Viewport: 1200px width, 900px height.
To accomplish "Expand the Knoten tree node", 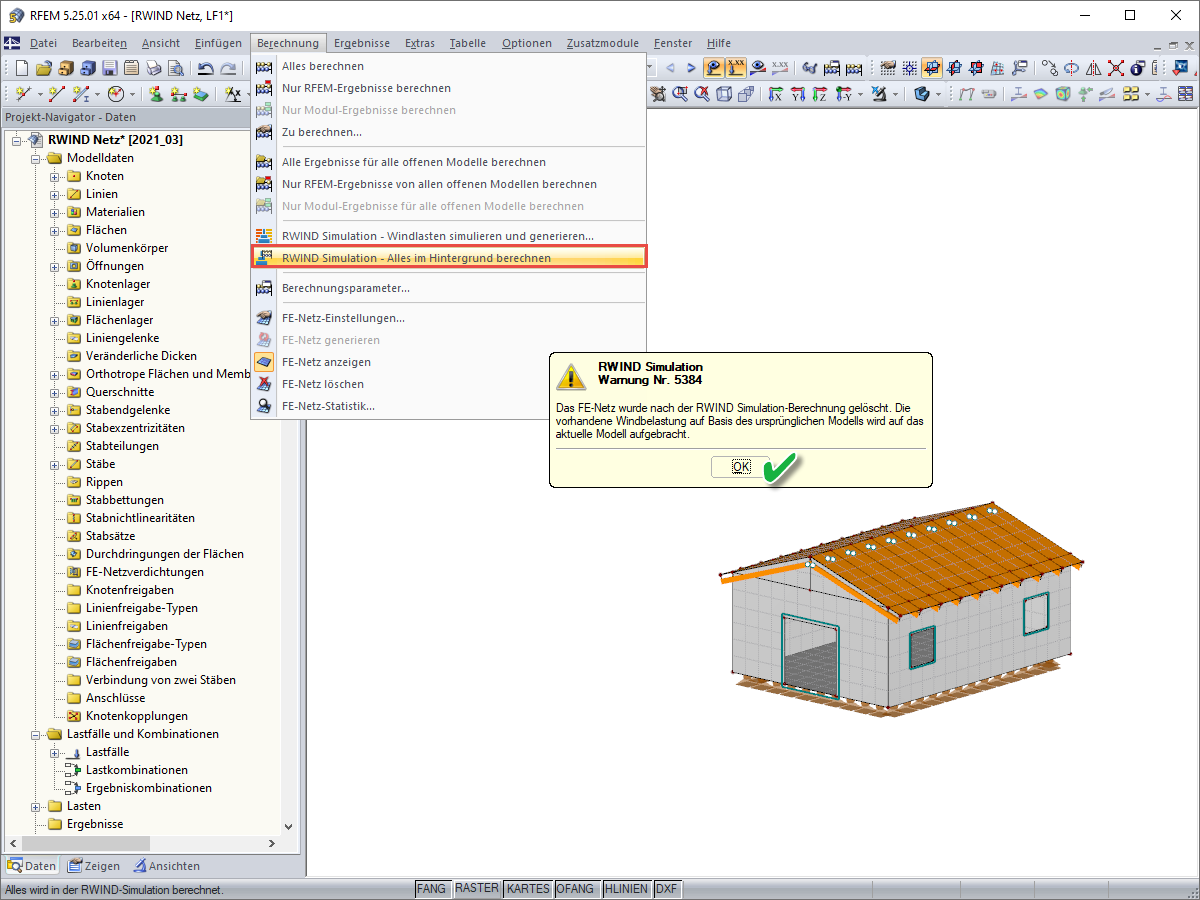I will (x=55, y=176).
